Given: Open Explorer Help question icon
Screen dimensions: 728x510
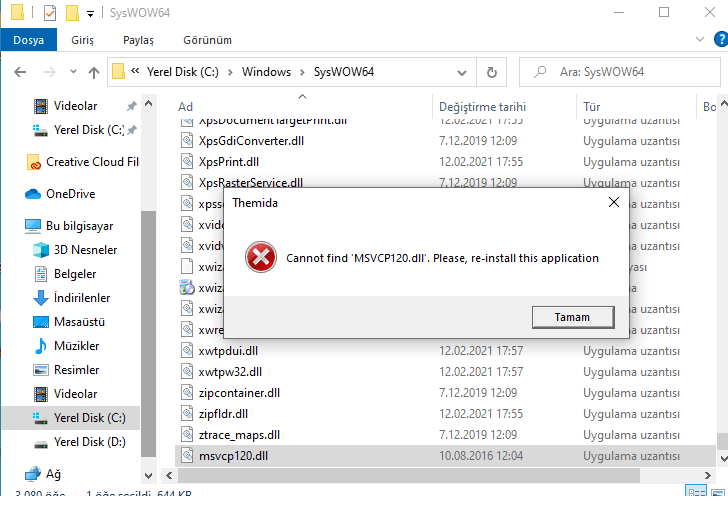Looking at the screenshot, I should (x=721, y=39).
